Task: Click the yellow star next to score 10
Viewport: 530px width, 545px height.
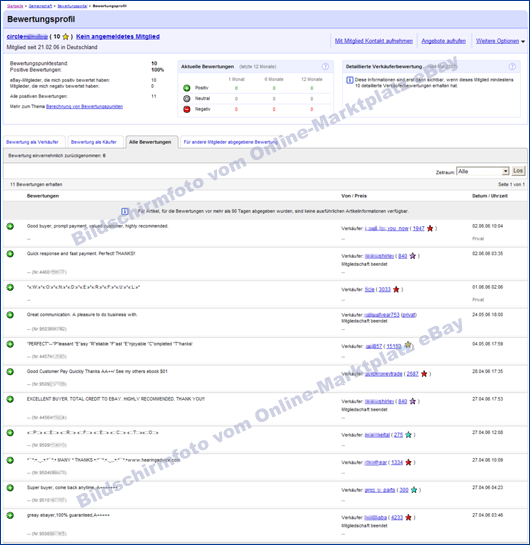Action: [x=66, y=37]
